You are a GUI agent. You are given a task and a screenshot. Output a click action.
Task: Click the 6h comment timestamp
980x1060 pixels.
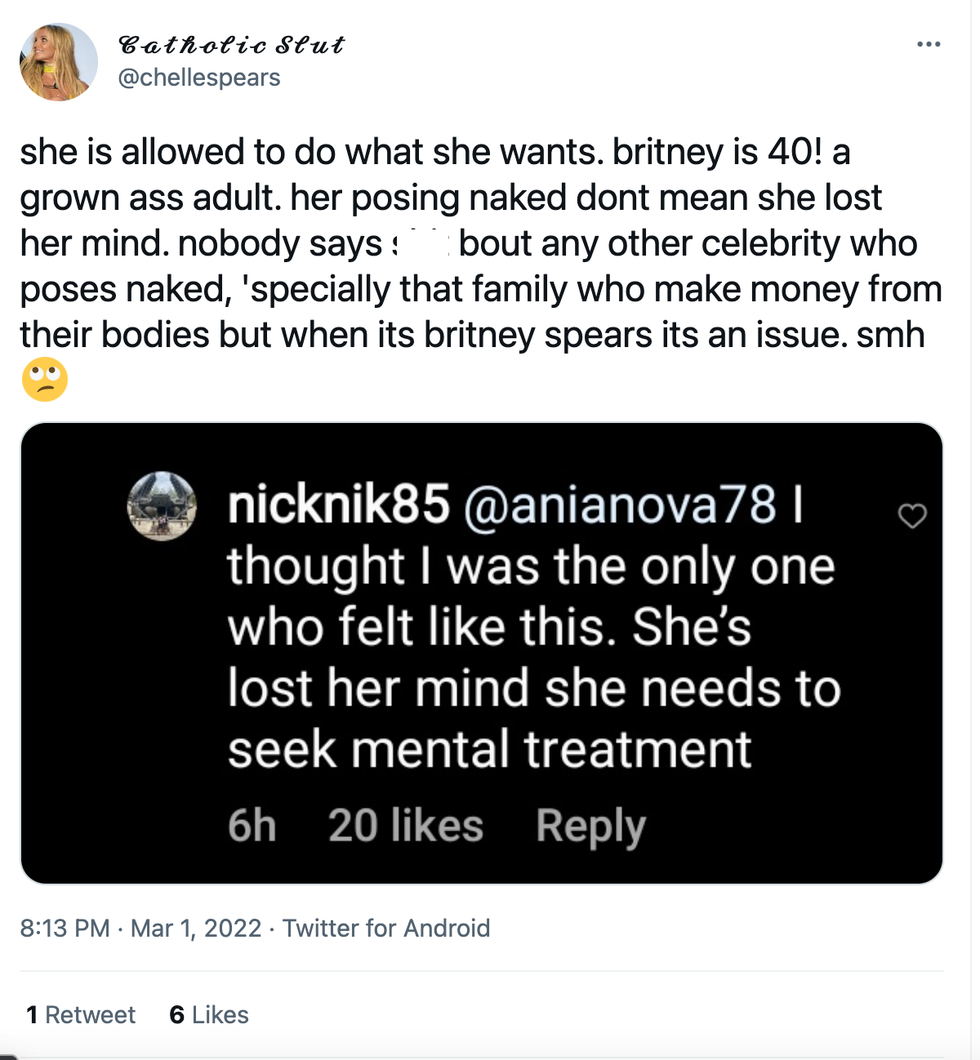click(x=251, y=826)
